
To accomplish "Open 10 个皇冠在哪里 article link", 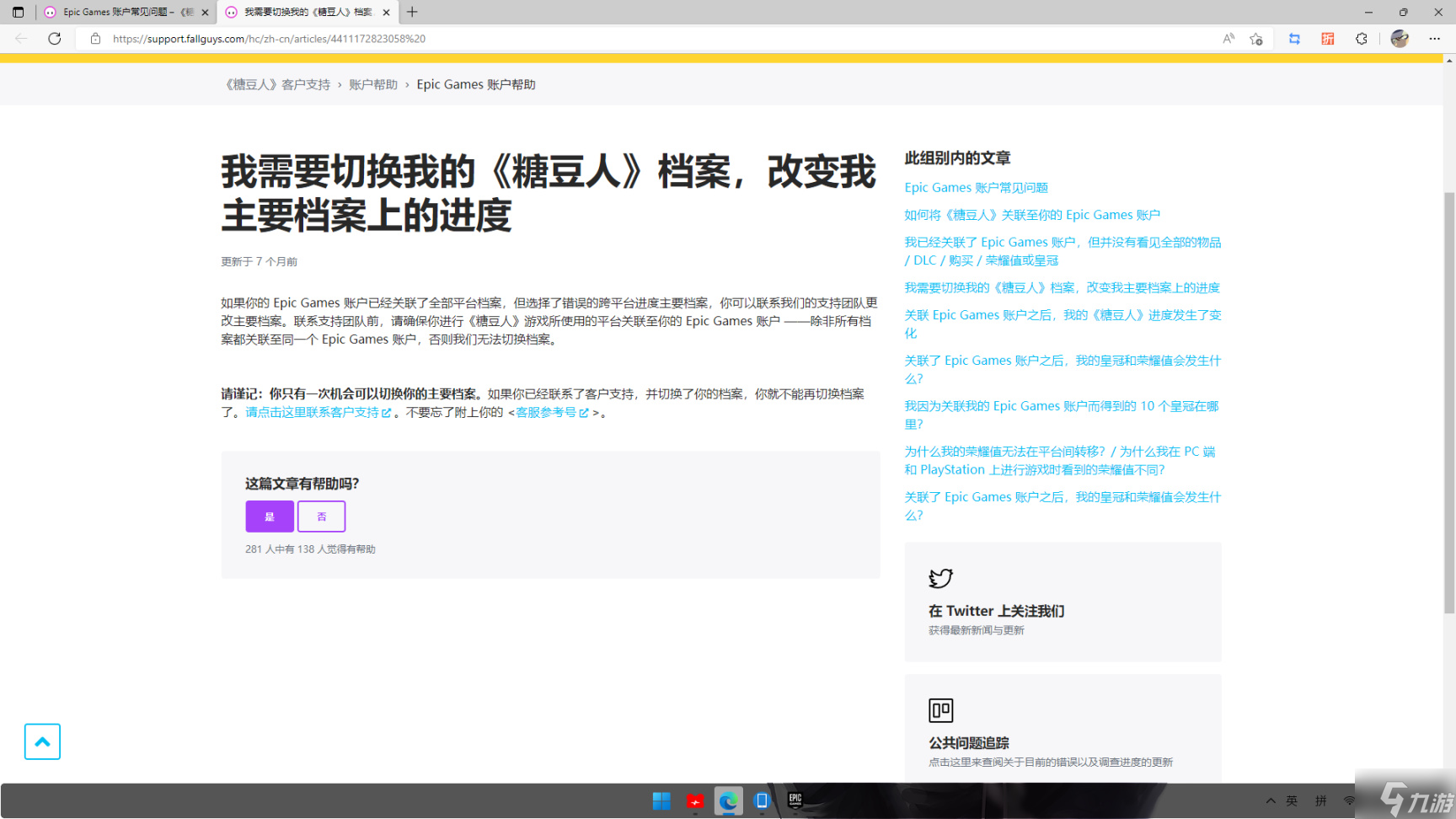I will pos(1062,415).
